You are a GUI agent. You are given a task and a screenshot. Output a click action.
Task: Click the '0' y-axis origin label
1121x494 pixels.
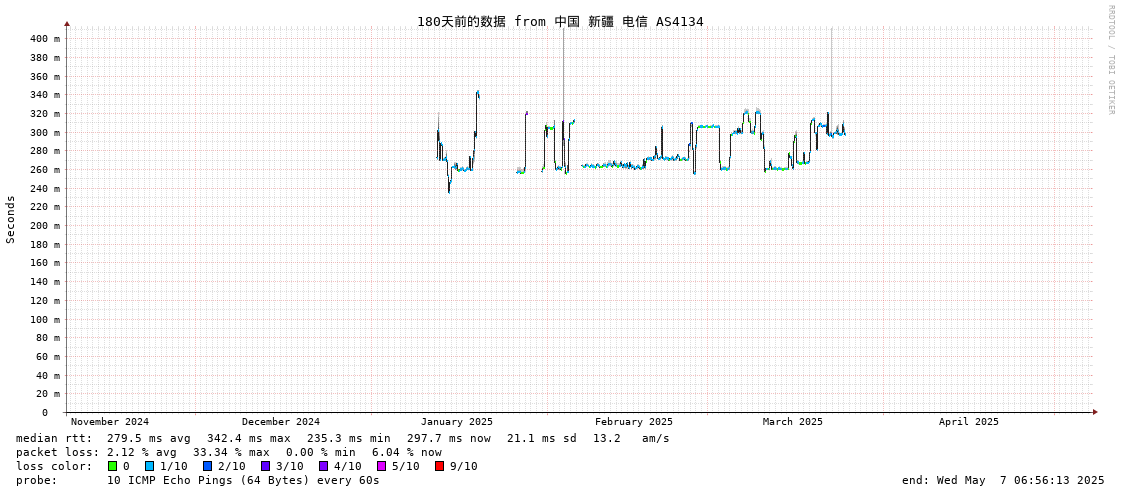tap(44, 413)
